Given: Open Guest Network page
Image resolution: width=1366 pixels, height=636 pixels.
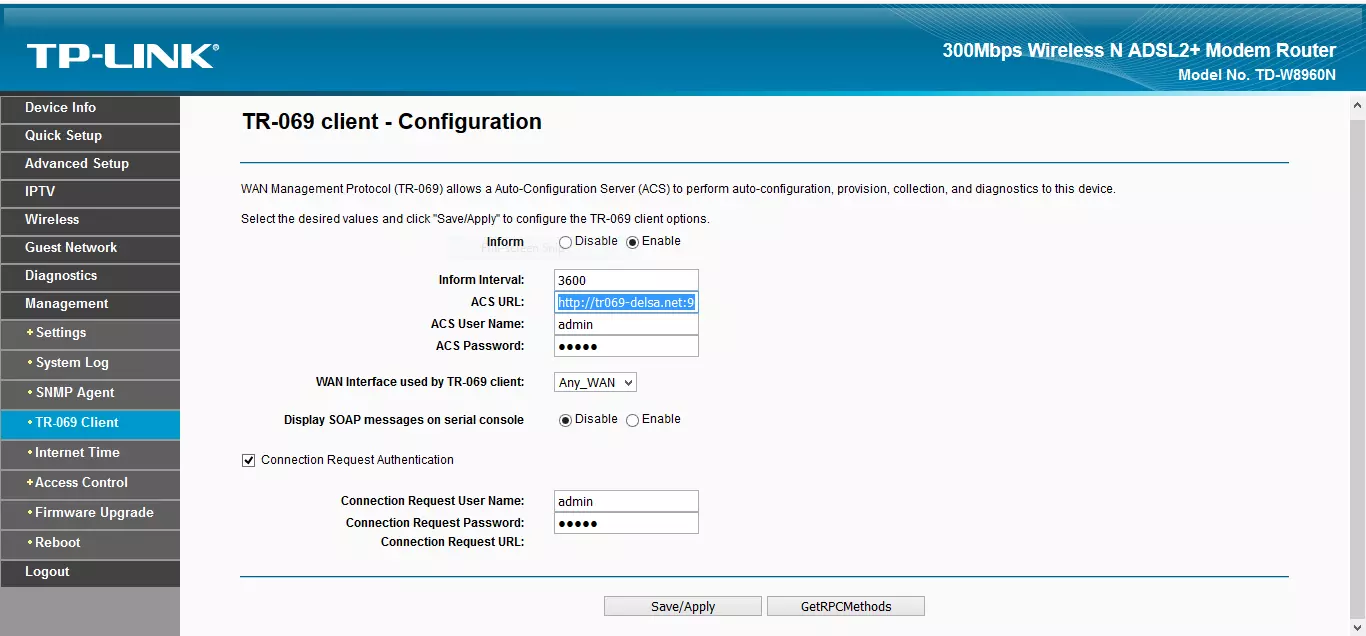Looking at the screenshot, I should [x=90, y=248].
